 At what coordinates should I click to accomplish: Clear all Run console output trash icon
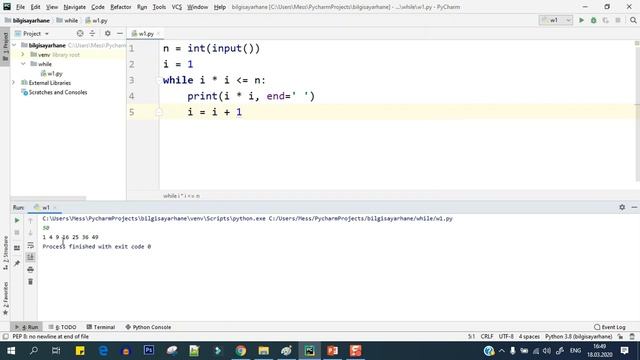click(x=30, y=282)
